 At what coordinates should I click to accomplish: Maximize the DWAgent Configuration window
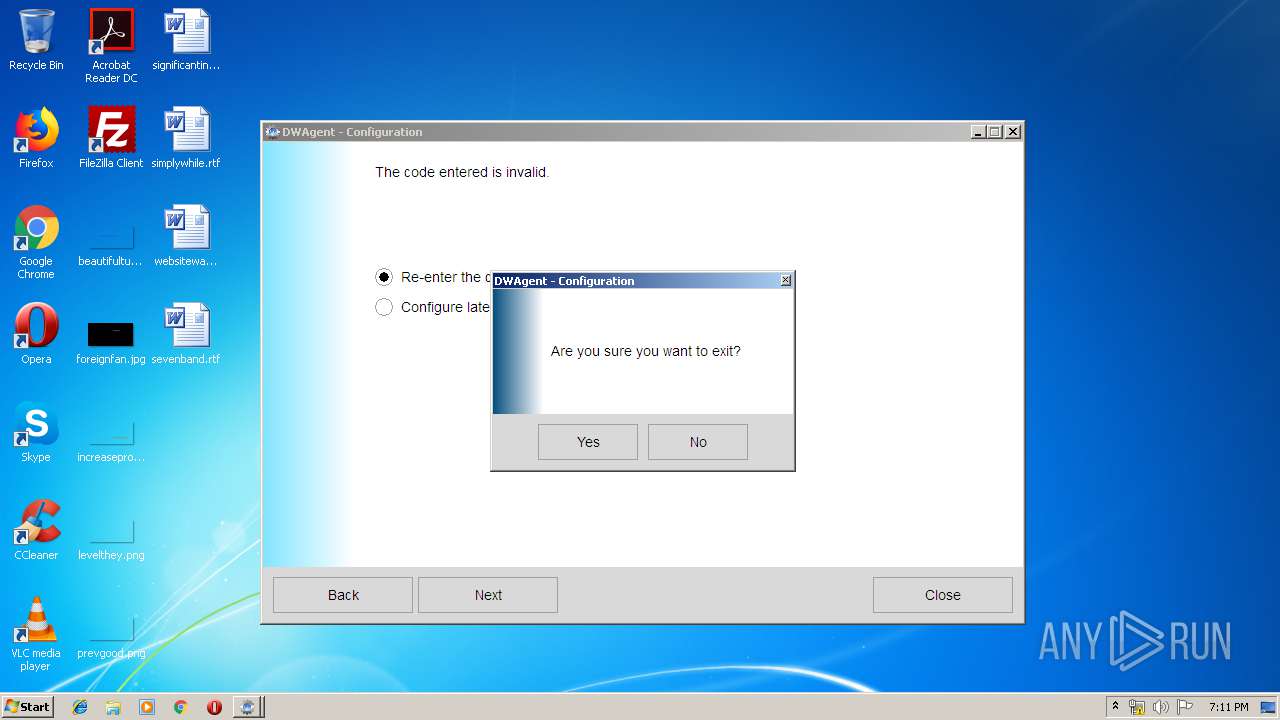[x=995, y=132]
